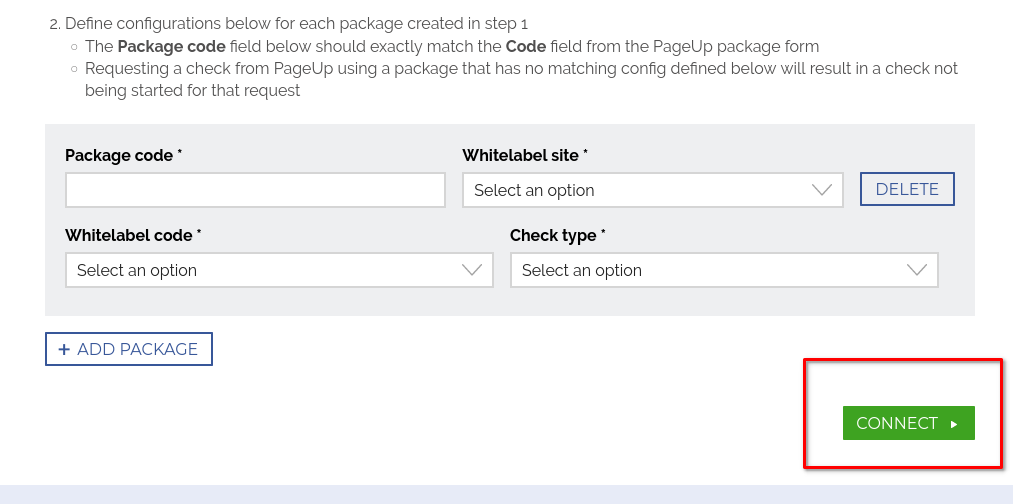Open the Check type combo box

click(724, 270)
